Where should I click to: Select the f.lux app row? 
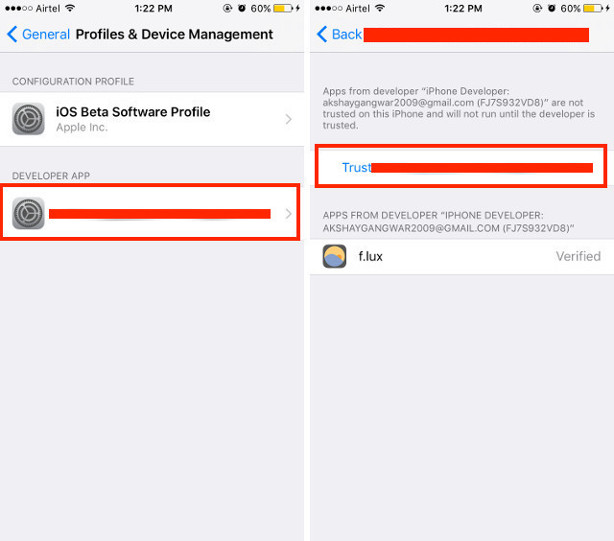coord(462,257)
